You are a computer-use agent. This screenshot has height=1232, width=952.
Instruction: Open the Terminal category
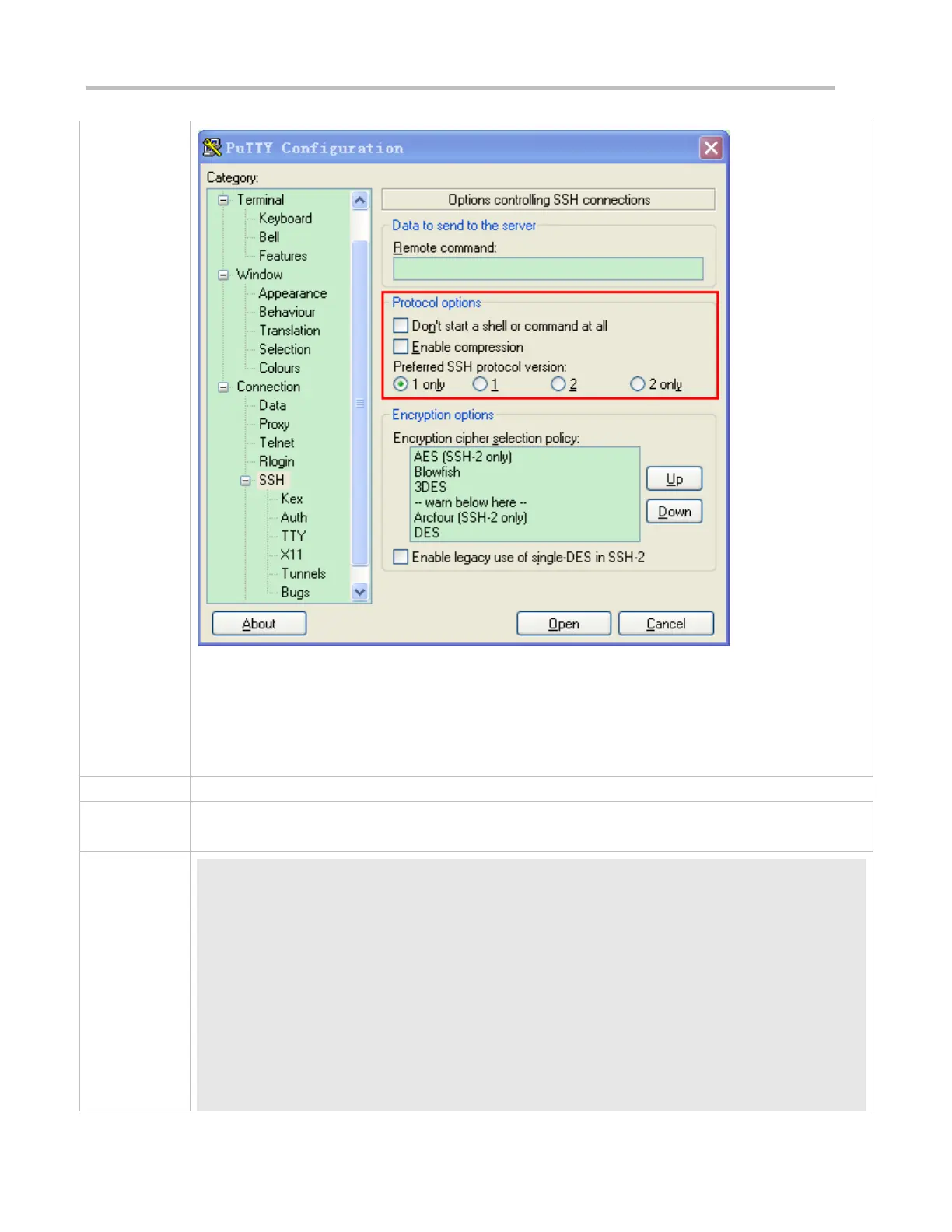[x=261, y=200]
